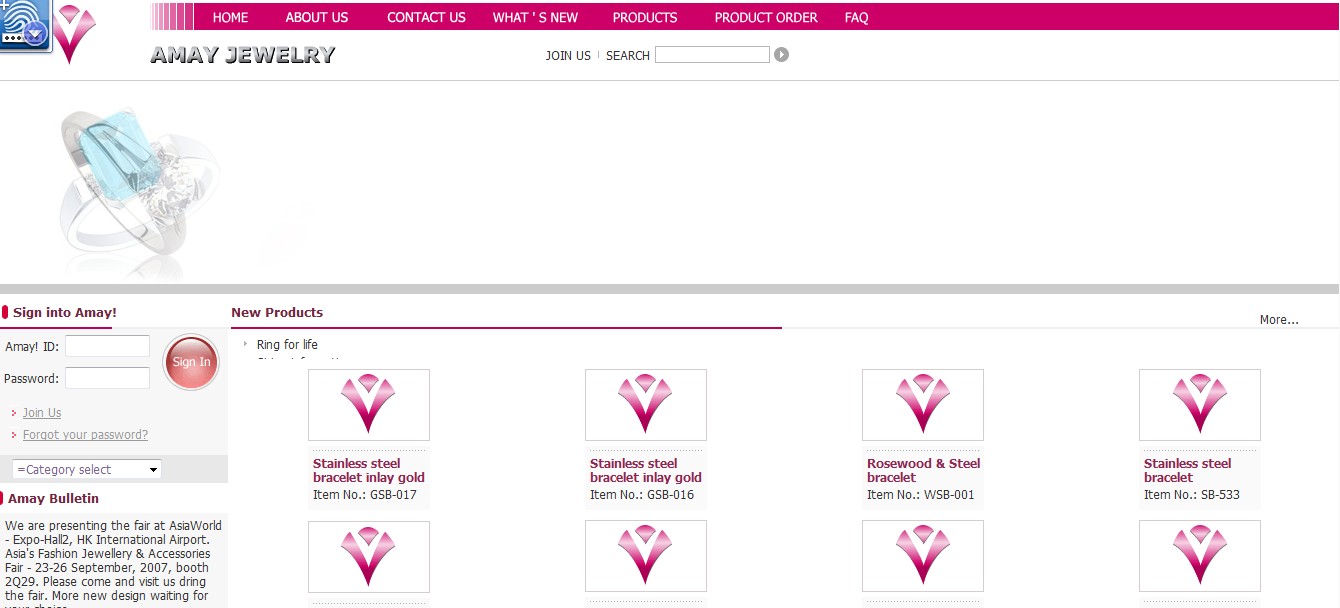Click the search go arrow button

pyautogui.click(x=781, y=55)
